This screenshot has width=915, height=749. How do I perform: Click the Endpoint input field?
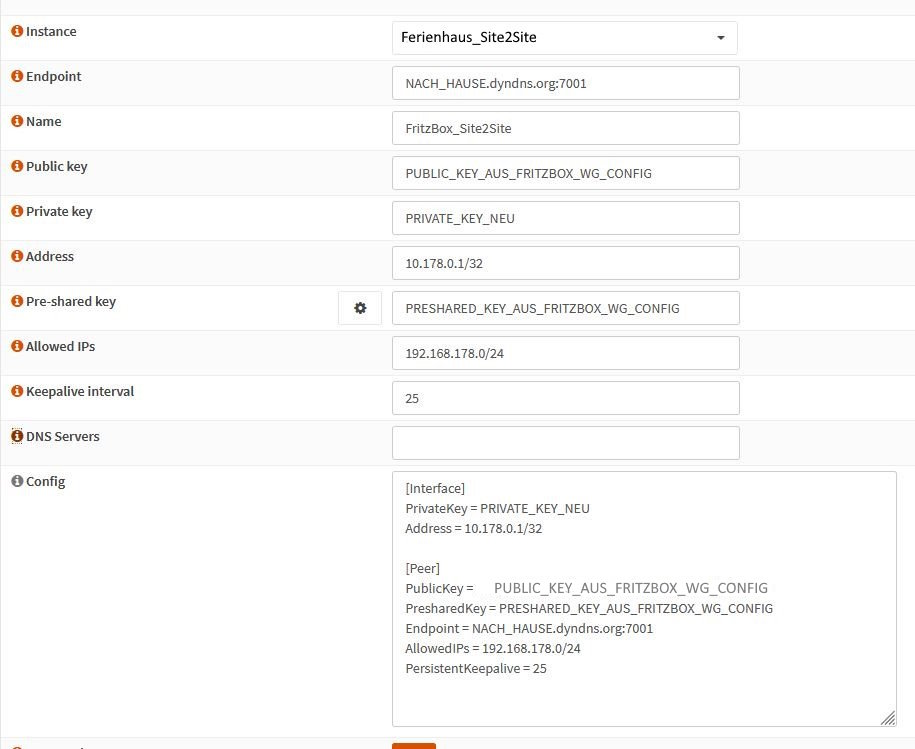[x=565, y=84]
